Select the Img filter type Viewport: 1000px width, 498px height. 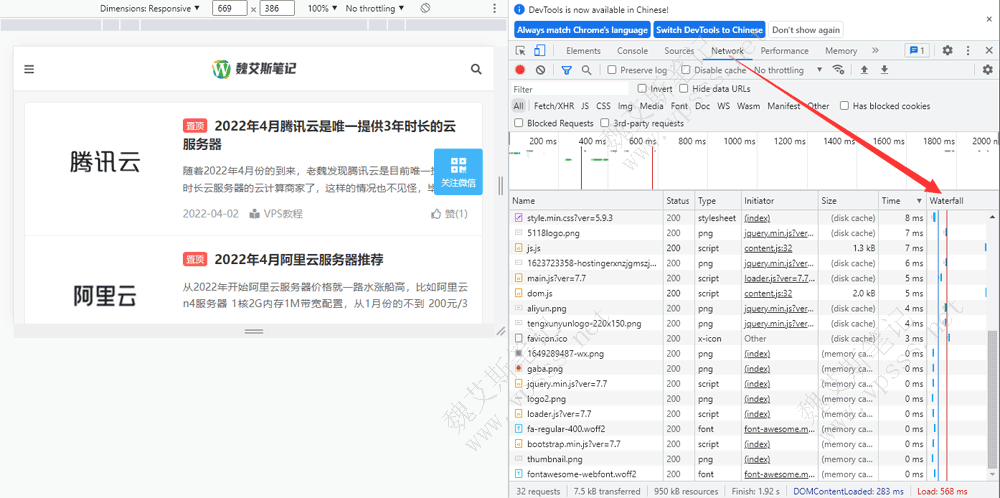tap(625, 106)
